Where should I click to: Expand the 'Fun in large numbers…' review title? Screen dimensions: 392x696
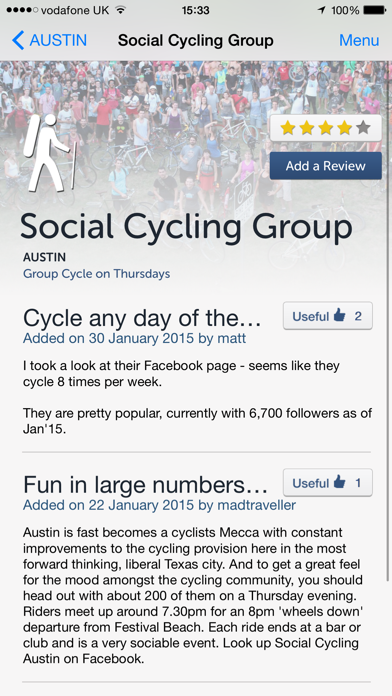[145, 484]
